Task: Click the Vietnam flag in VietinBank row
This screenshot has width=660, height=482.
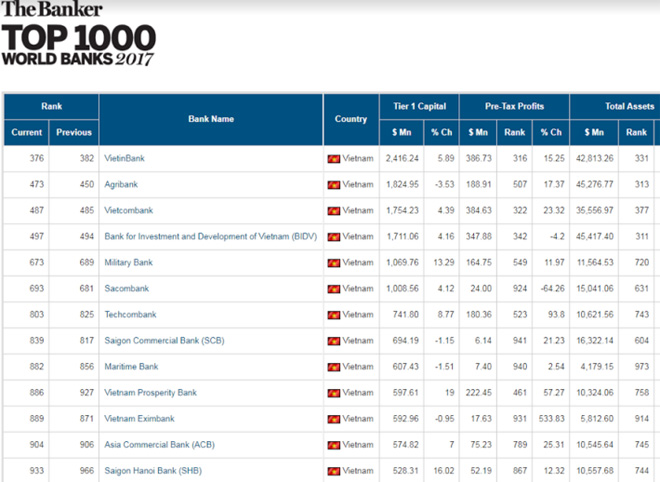Action: 334,159
